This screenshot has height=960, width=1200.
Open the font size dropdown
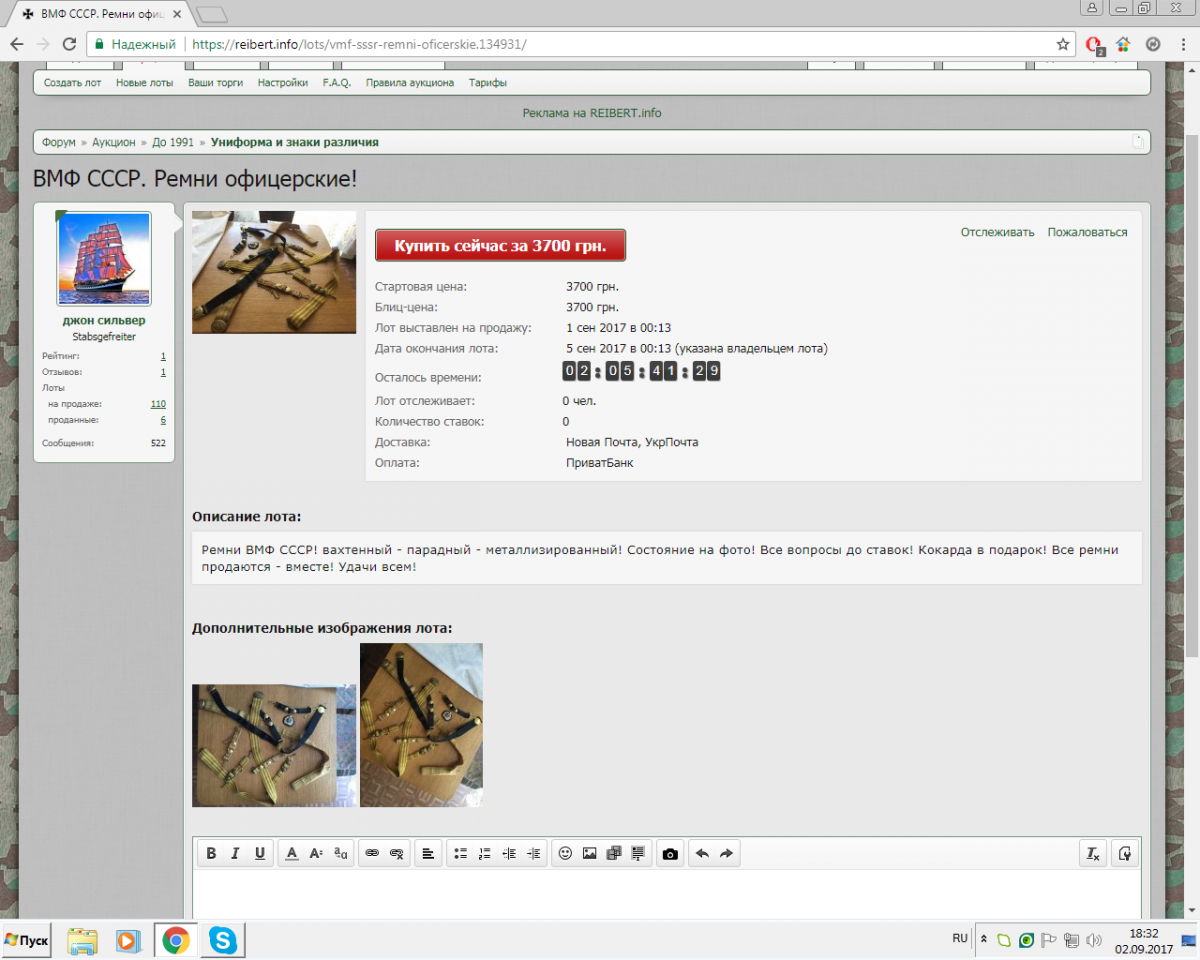coord(316,854)
